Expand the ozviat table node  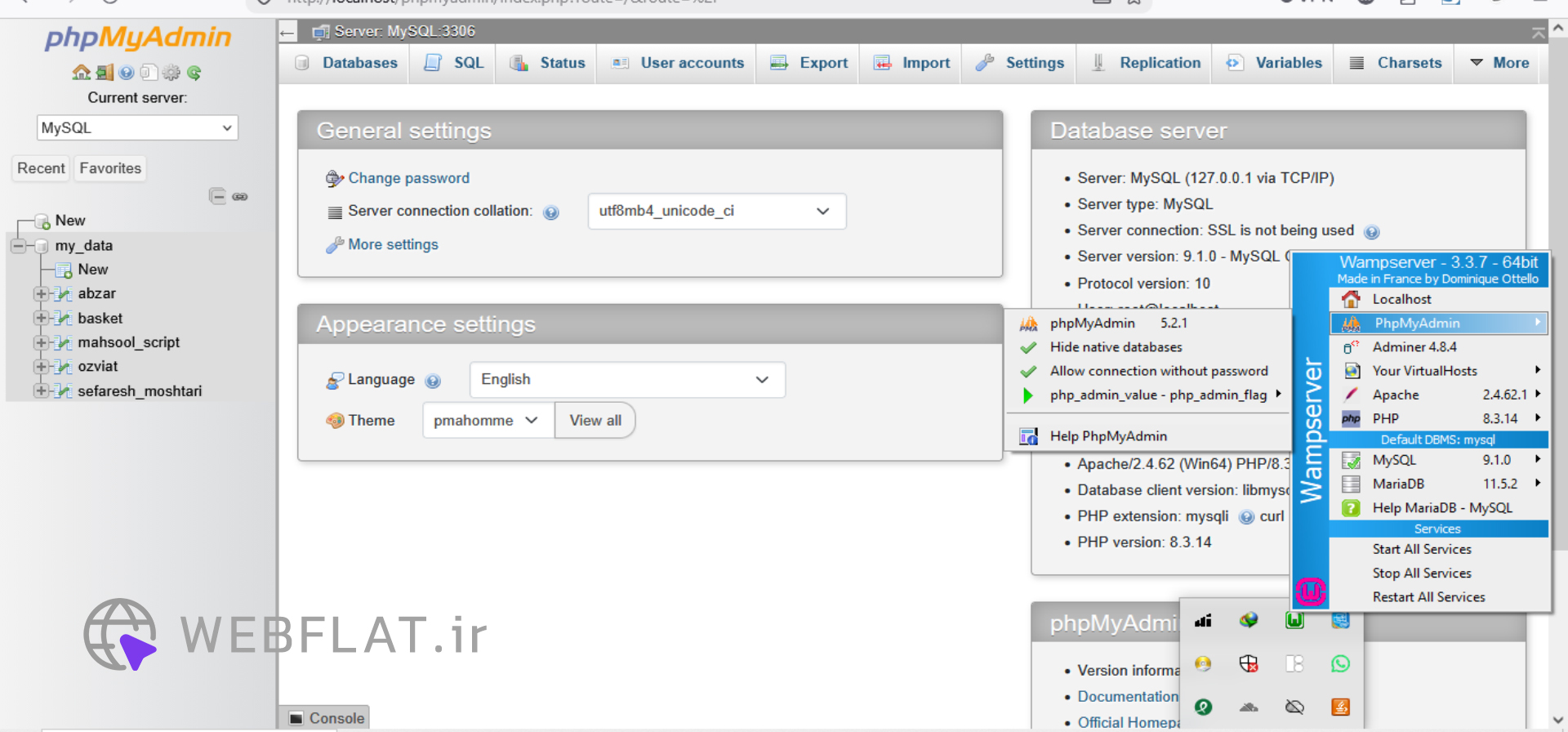(40, 367)
